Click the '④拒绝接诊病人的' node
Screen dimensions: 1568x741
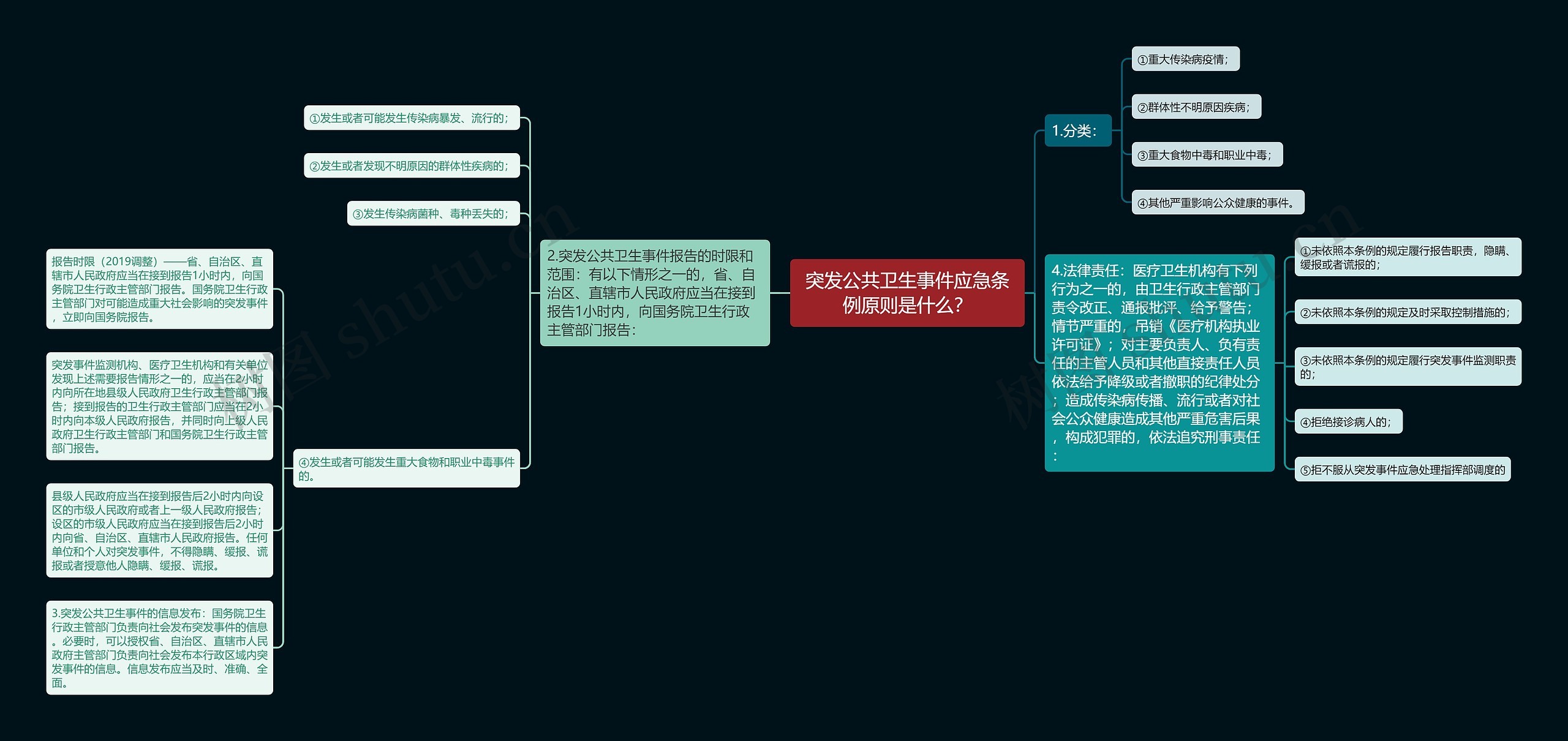point(1347,421)
